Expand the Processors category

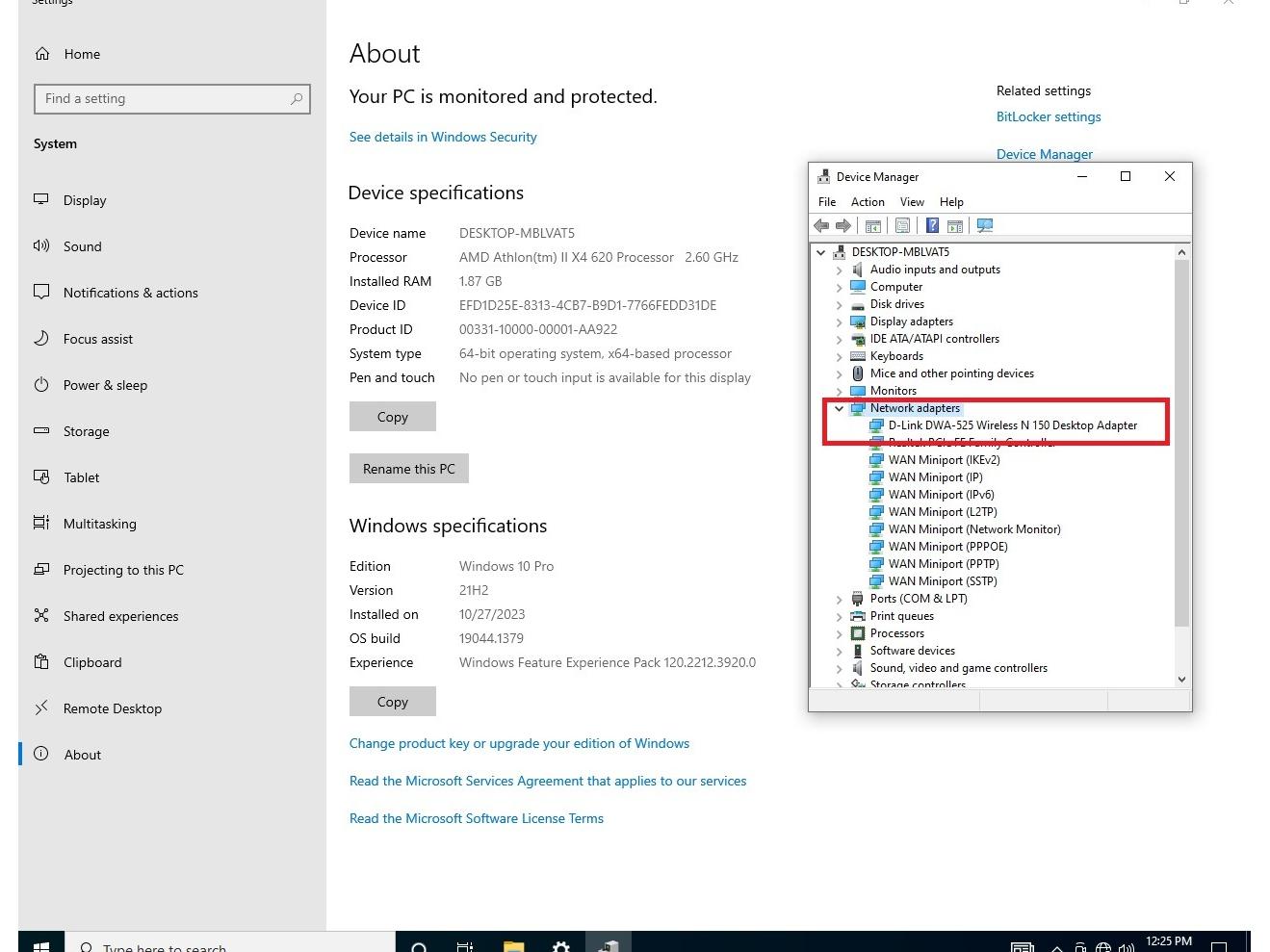pos(840,633)
